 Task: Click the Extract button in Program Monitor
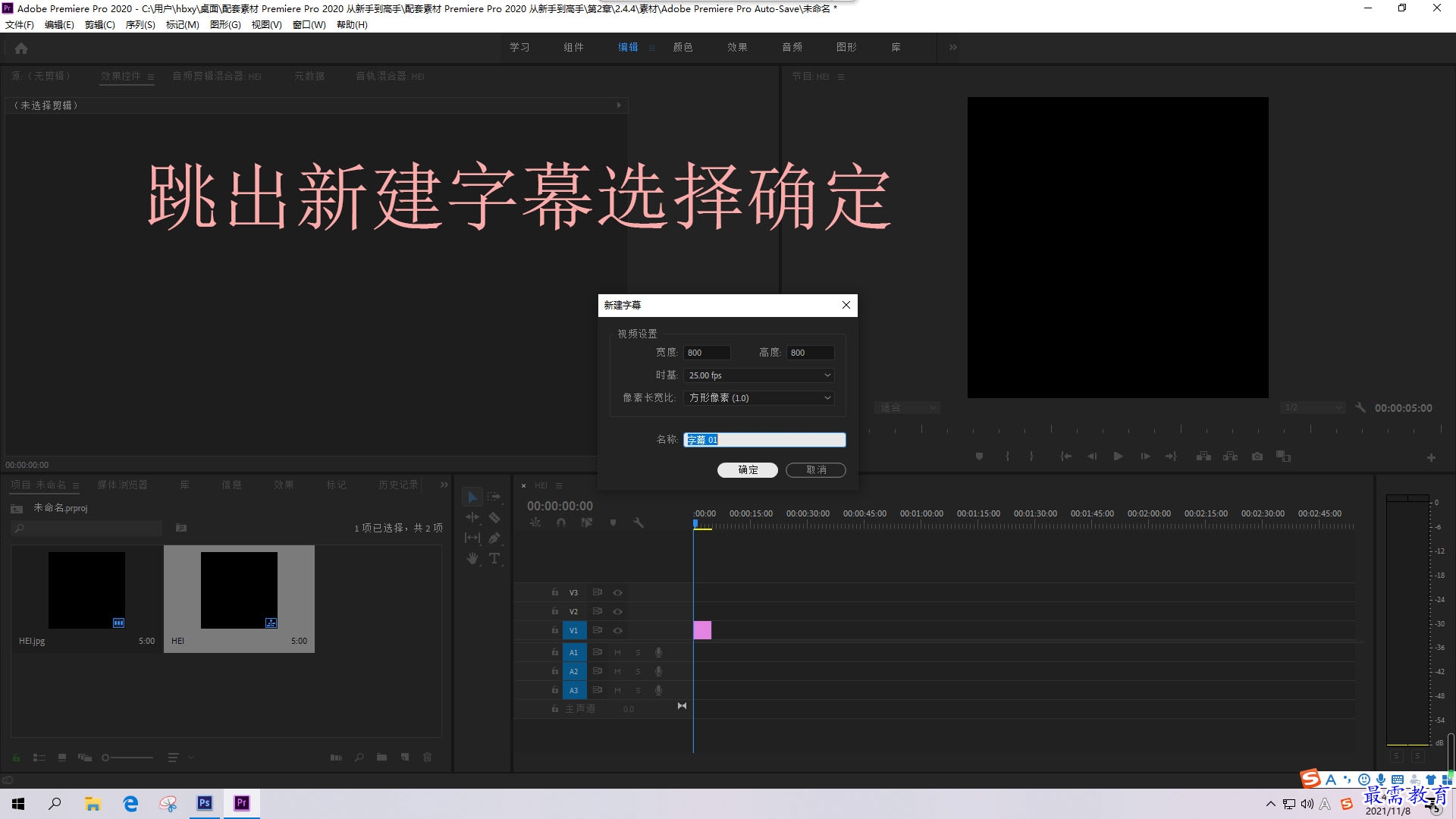[1231, 457]
